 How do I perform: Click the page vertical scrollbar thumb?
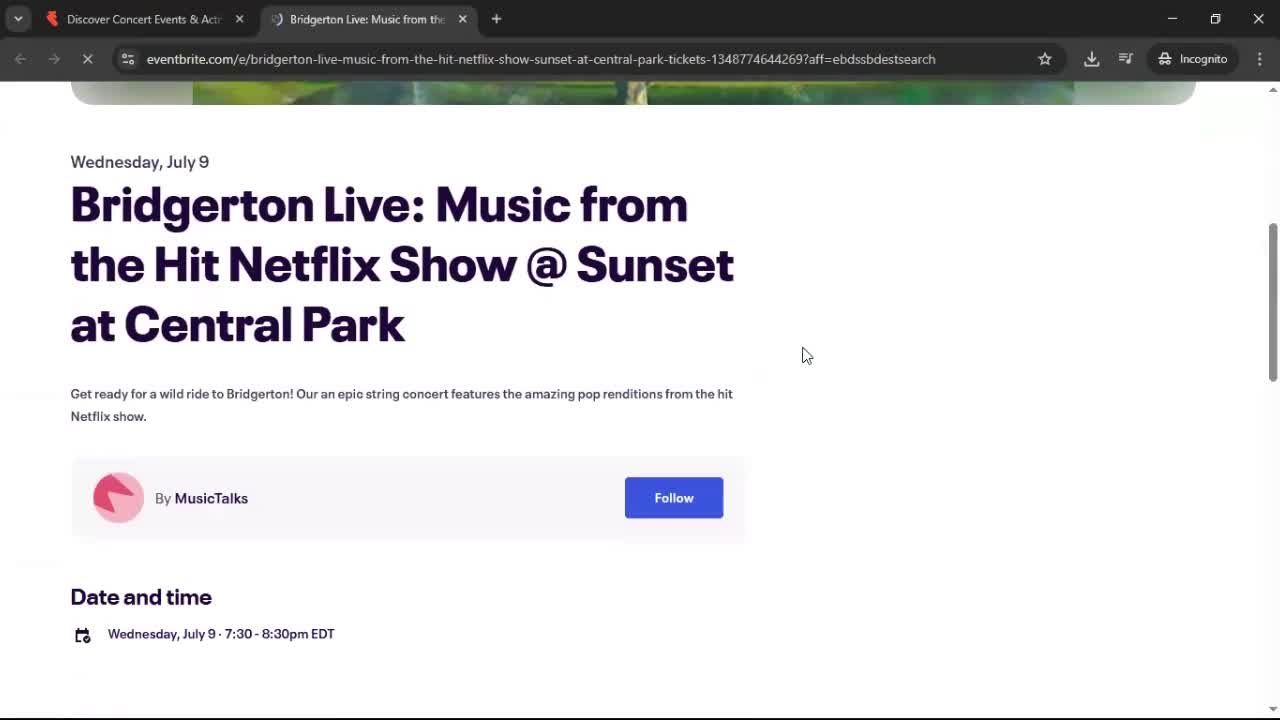[x=1273, y=302]
